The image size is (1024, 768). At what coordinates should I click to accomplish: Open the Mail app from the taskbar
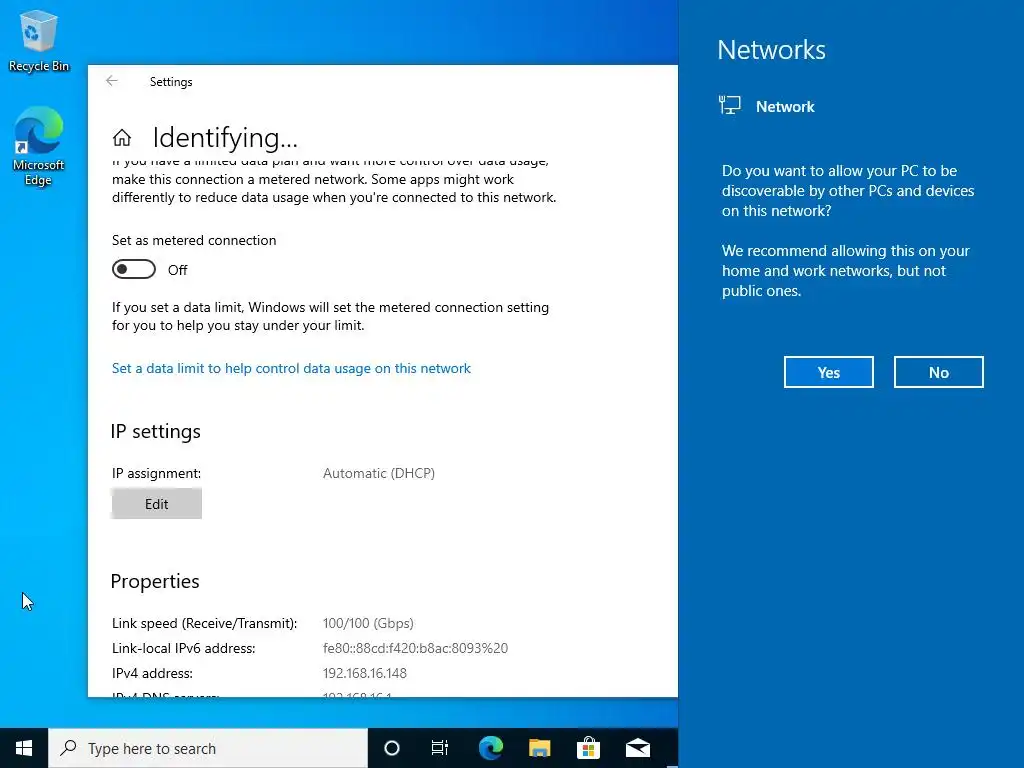point(638,748)
